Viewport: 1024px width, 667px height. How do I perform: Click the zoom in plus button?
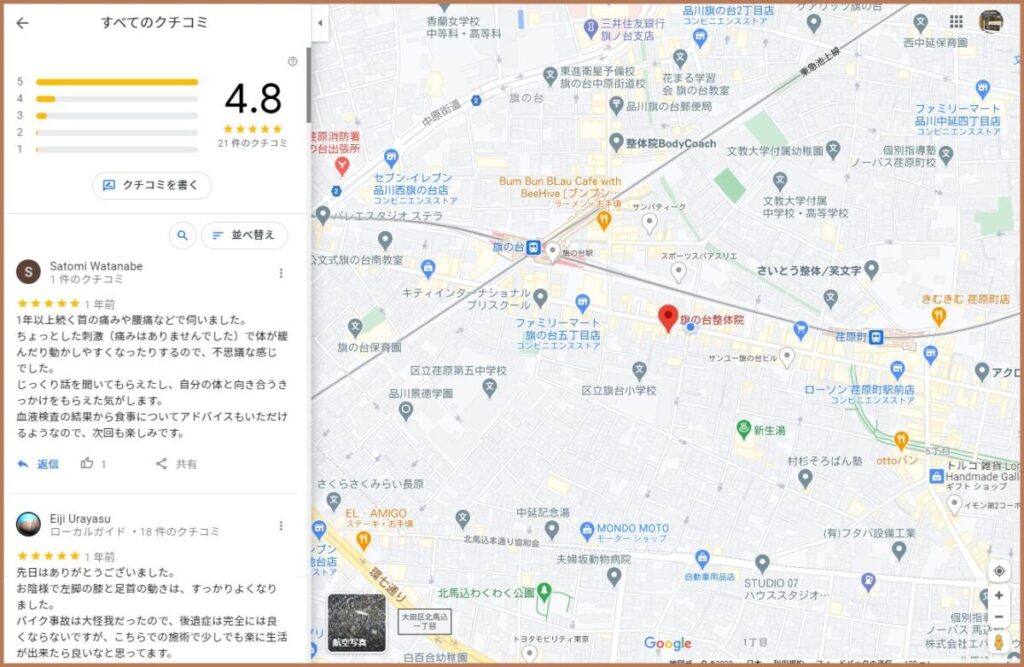[998, 595]
